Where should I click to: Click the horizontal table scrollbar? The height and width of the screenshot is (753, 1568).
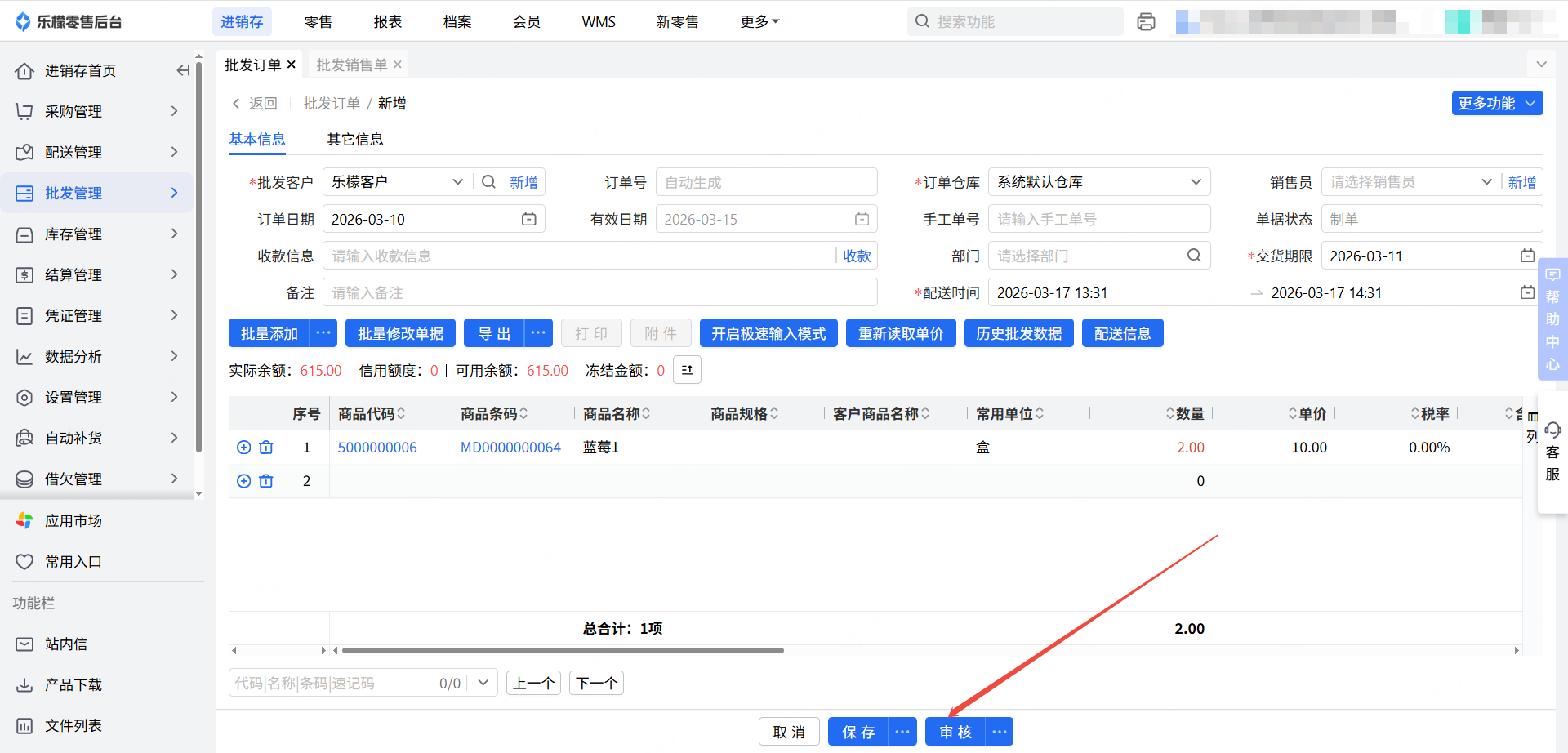563,651
